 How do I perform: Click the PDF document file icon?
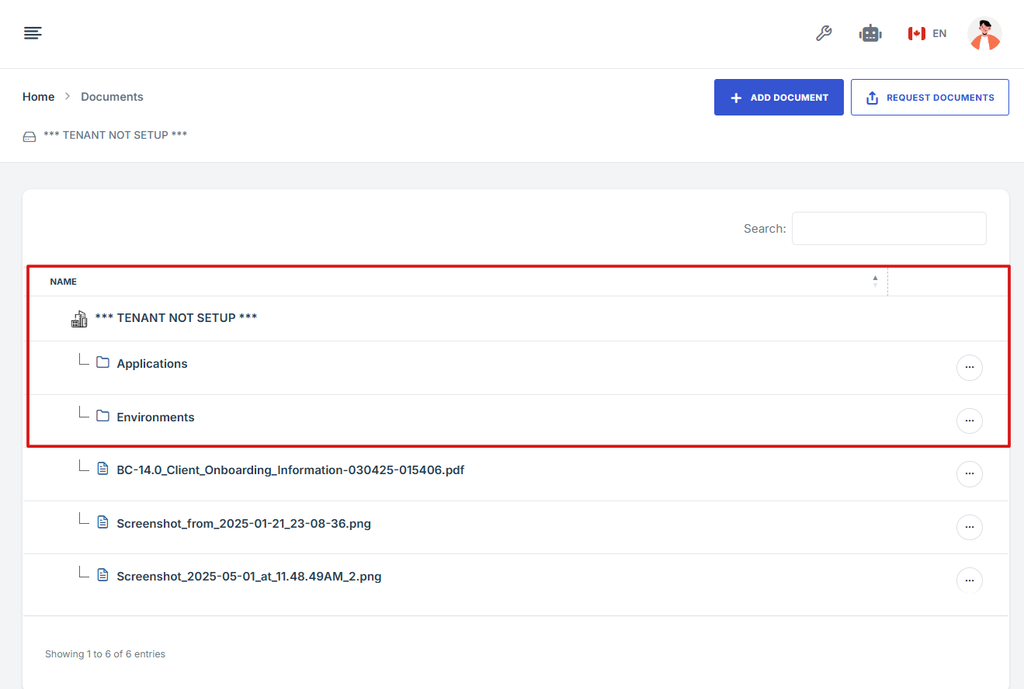103,469
